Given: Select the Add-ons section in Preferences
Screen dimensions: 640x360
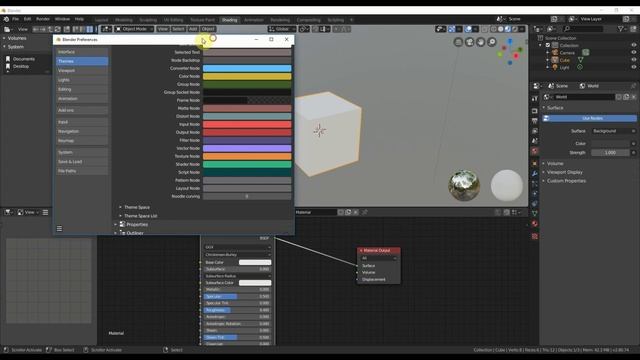Looking at the screenshot, I should pos(82,110).
